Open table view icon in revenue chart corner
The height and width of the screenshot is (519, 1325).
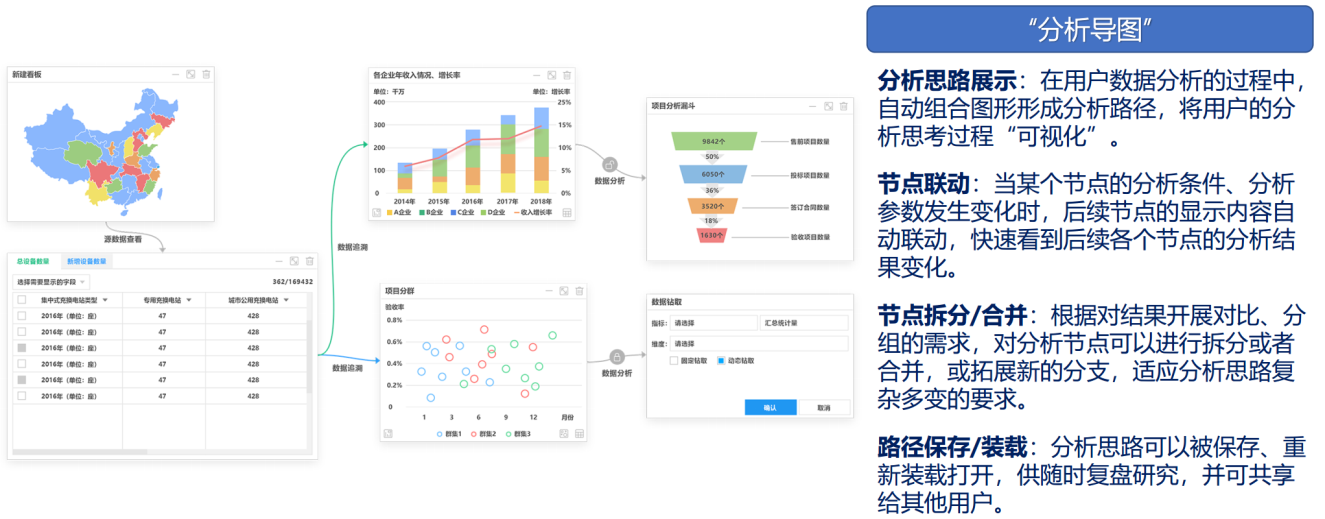(567, 212)
